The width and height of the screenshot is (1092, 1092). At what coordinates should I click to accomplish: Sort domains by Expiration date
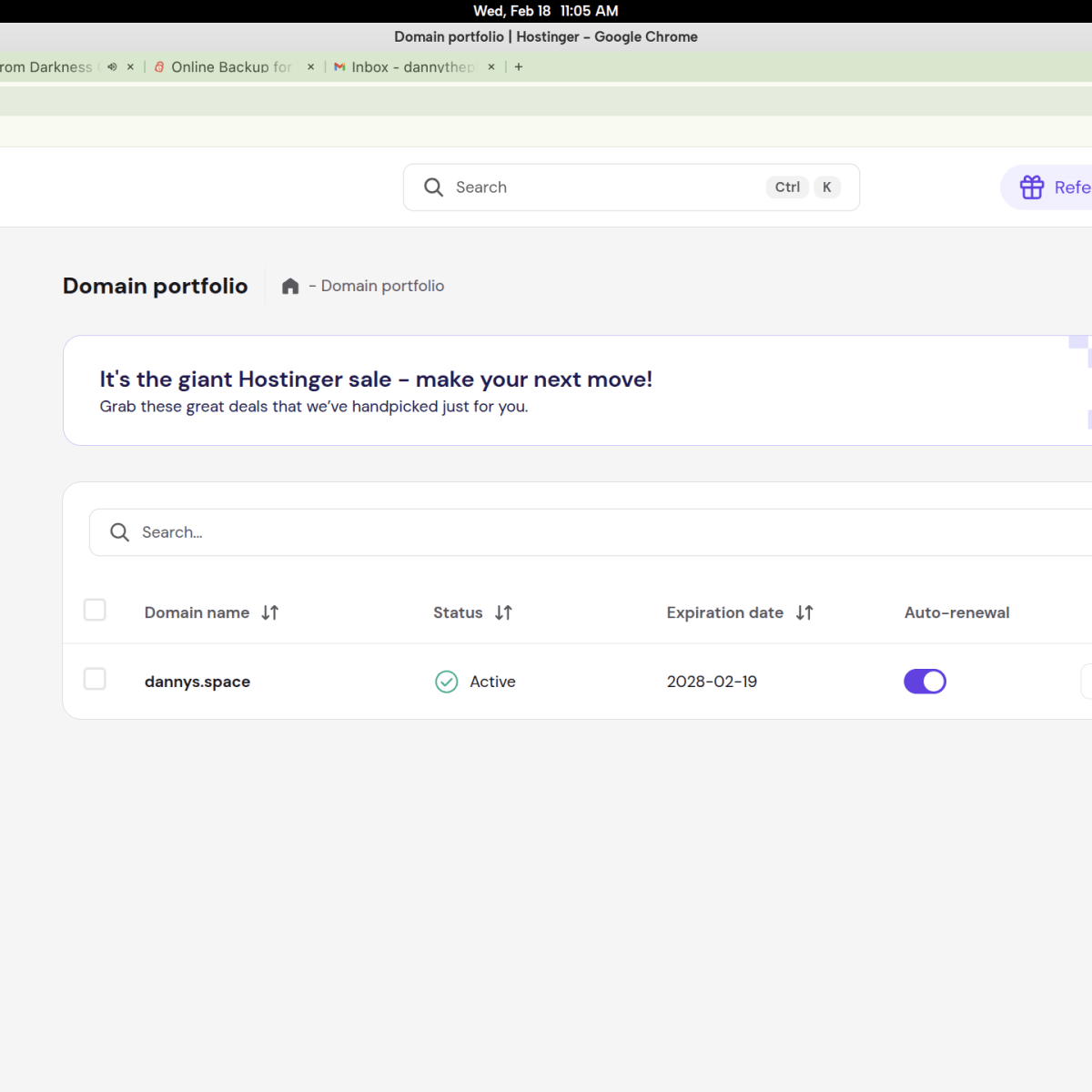coord(804,612)
